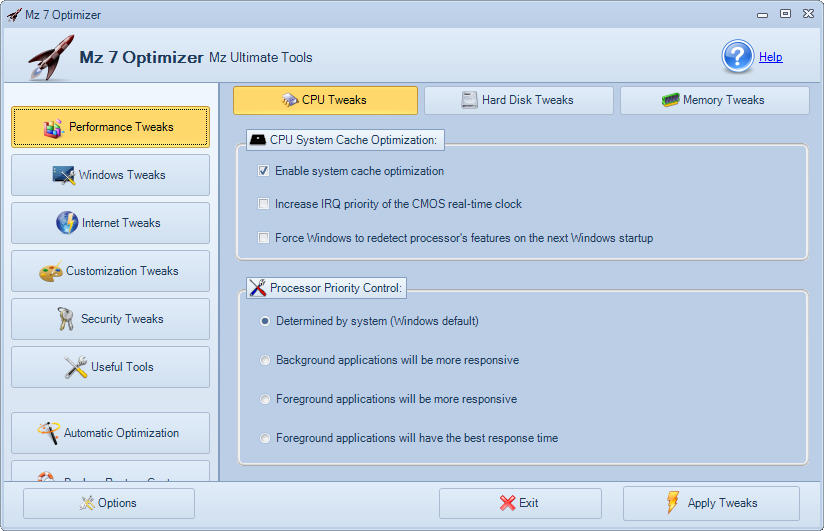824x531 pixels.
Task: Click the Internet Tweaks globe icon
Action: coord(67,223)
